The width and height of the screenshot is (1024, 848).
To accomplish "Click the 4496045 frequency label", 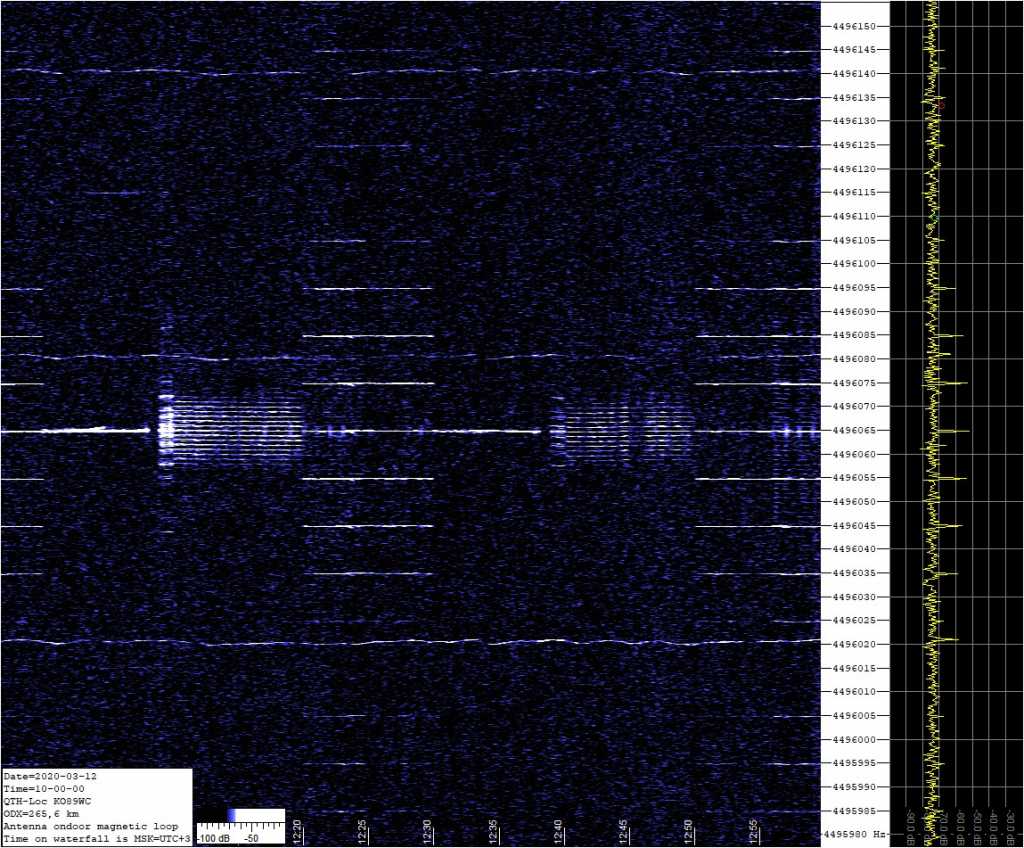I will coord(854,525).
